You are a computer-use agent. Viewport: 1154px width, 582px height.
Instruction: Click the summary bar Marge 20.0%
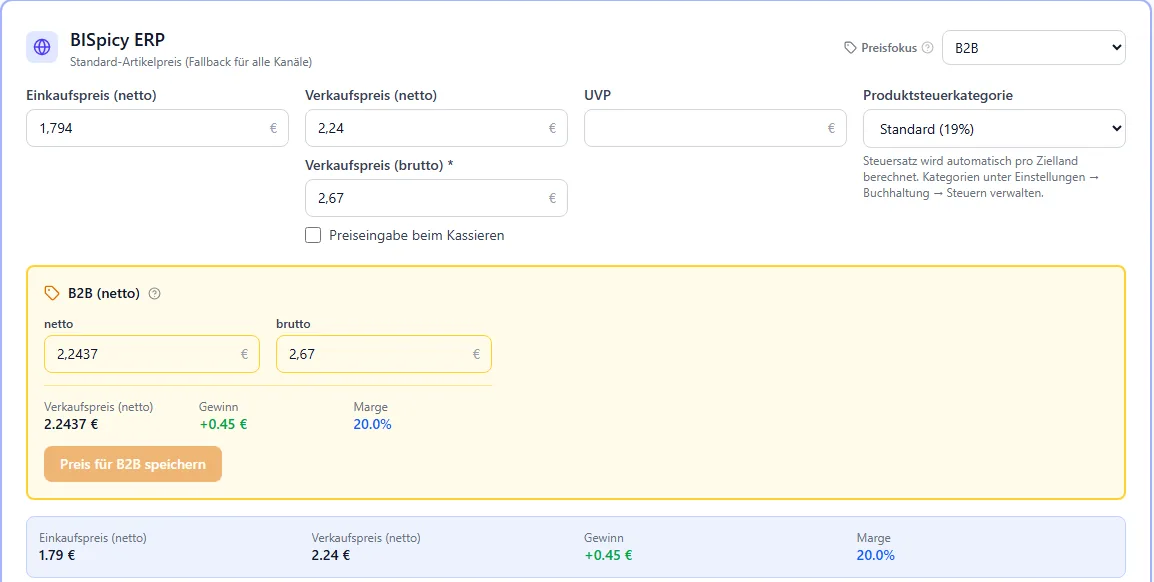pos(876,555)
